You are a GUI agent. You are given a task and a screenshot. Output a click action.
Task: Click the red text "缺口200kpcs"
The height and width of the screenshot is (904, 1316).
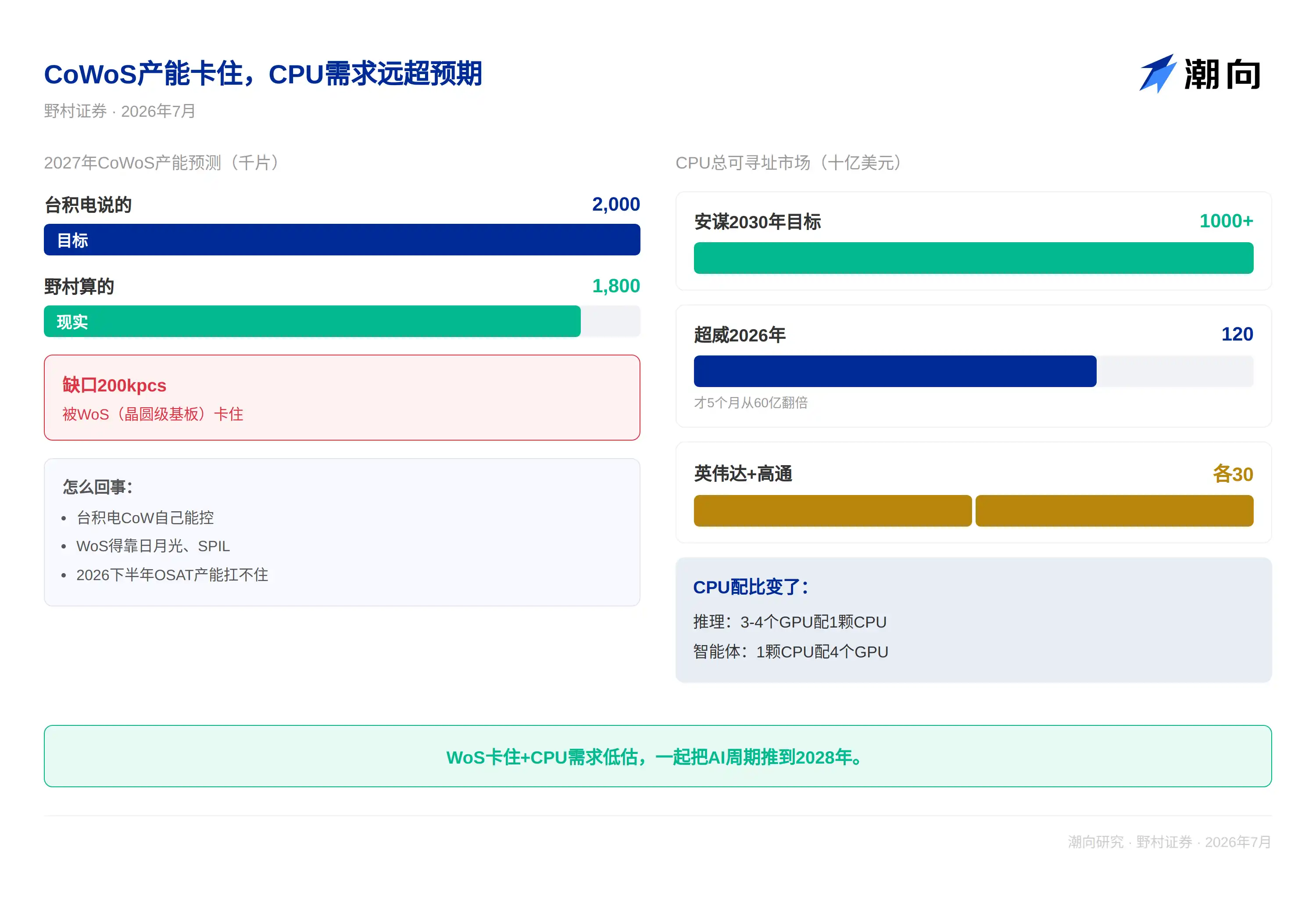pos(114,385)
